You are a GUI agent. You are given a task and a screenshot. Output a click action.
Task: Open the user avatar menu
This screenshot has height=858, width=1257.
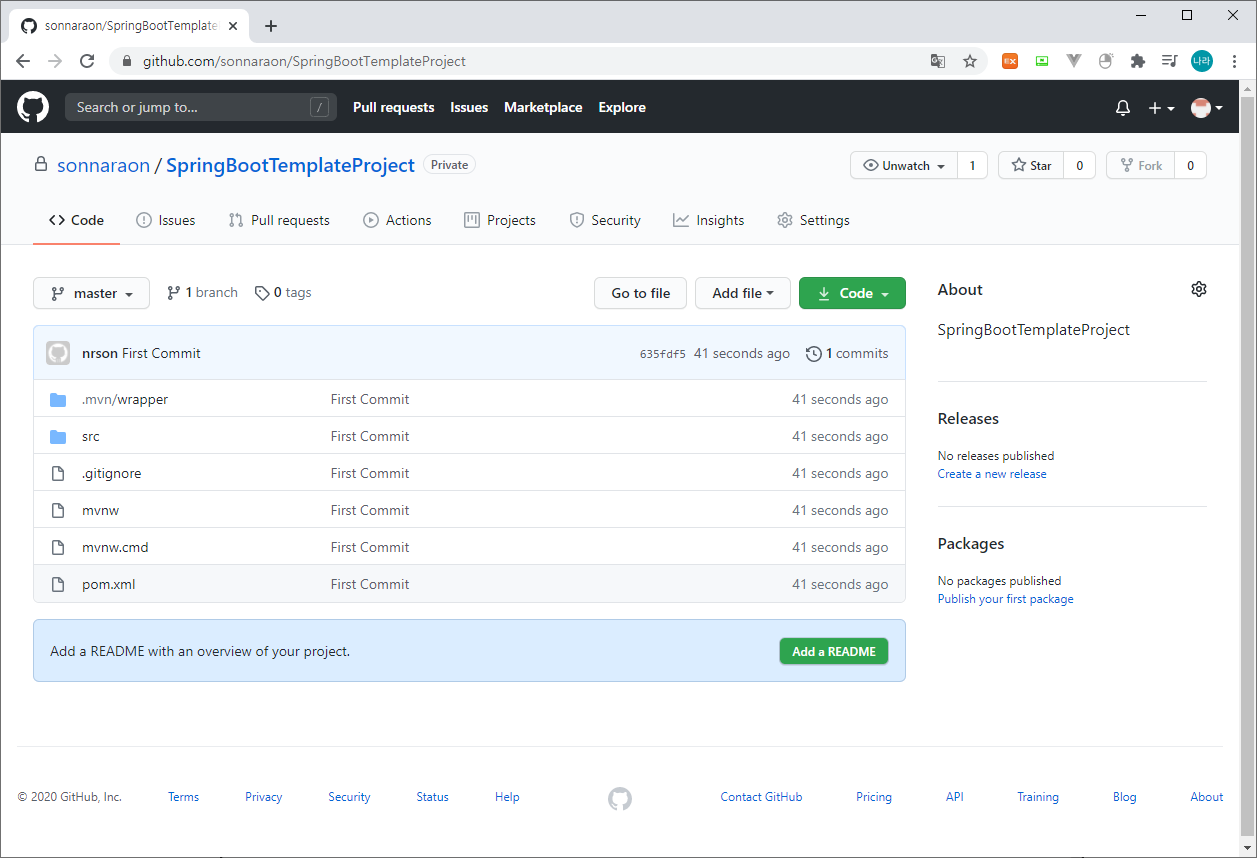(x=1207, y=108)
